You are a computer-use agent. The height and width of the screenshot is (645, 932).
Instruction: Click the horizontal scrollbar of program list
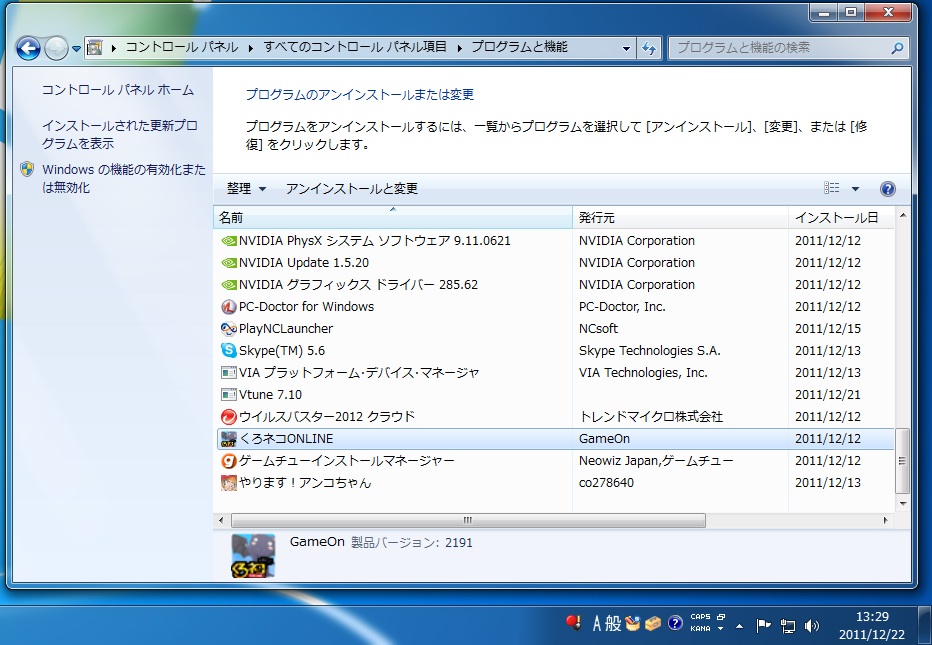pyautogui.click(x=468, y=521)
